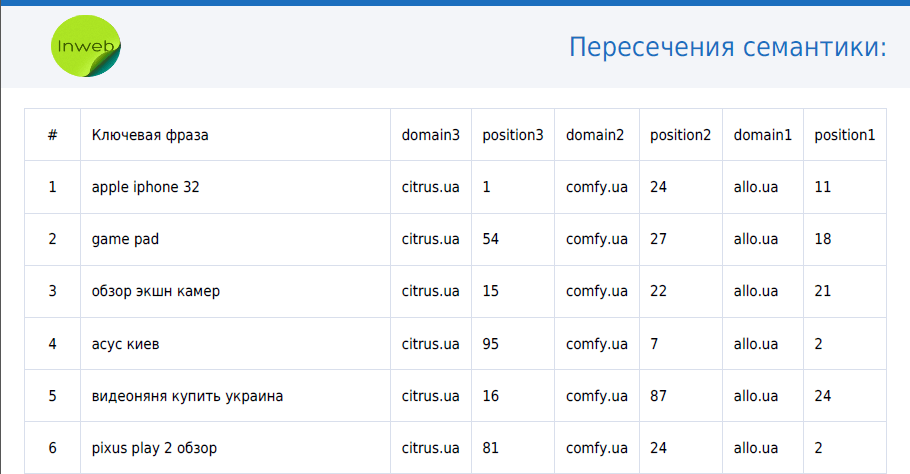Image resolution: width=910 pixels, height=474 pixels.
Task: Click comfy.ua in the 'обзор экшн камер' row
Action: [x=597, y=291]
